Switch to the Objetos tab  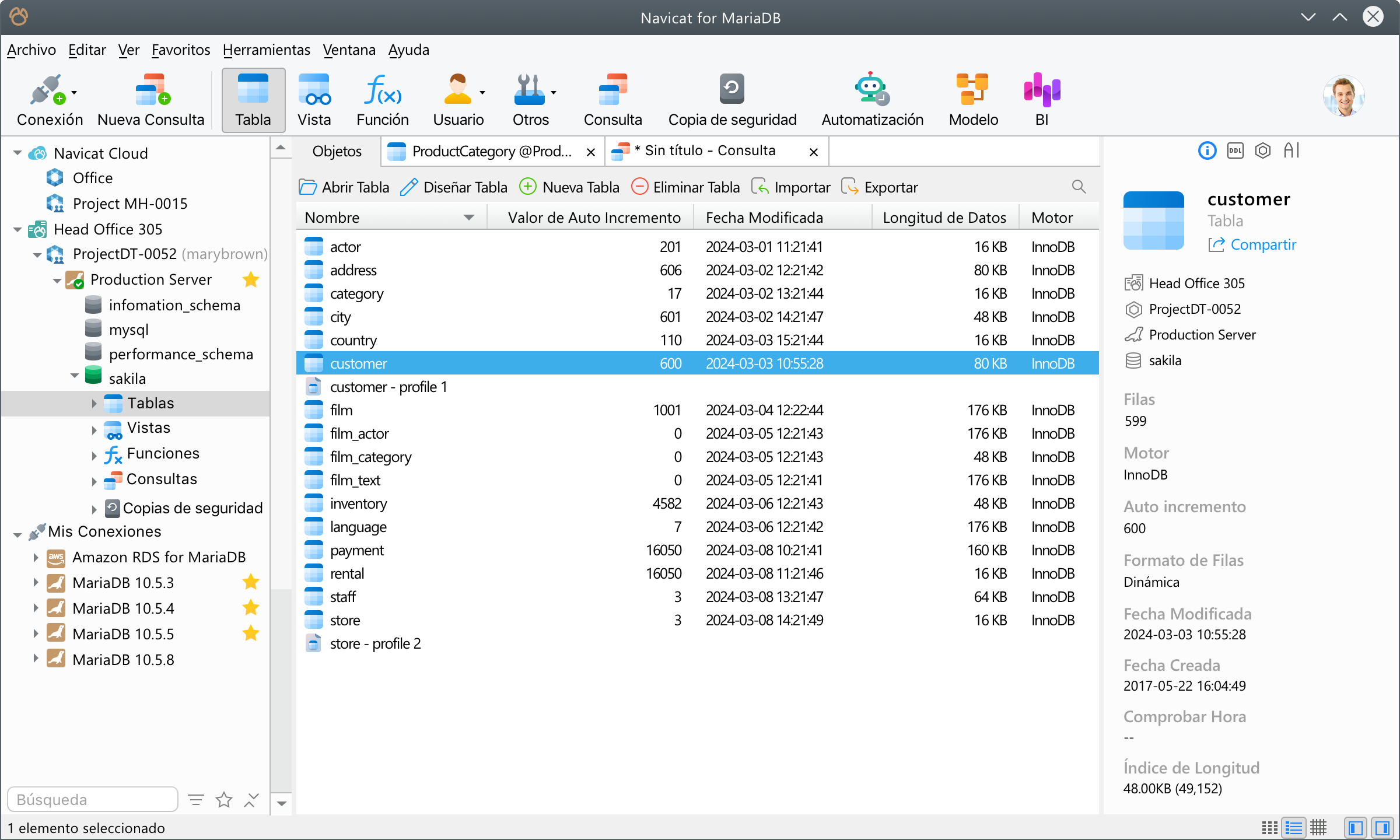[x=337, y=152]
